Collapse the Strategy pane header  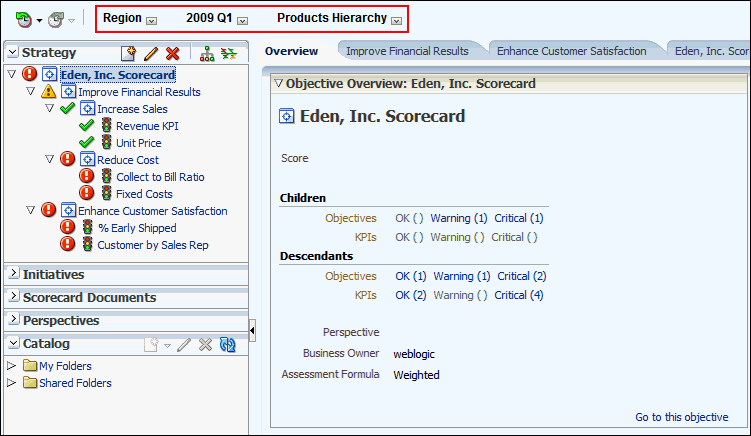13,52
